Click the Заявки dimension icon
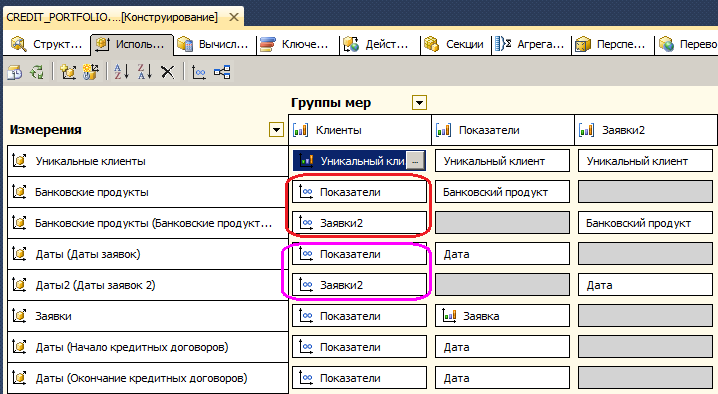Viewport: 718px width, 394px height. point(19,316)
